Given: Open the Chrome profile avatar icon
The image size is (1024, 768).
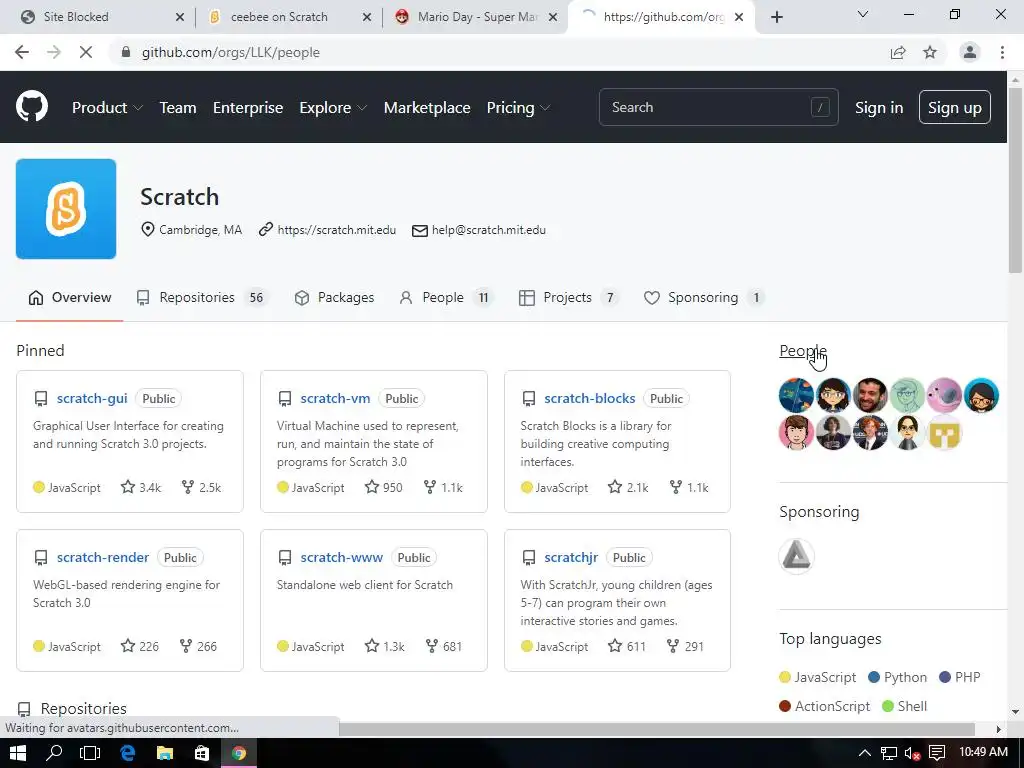Looking at the screenshot, I should [970, 52].
